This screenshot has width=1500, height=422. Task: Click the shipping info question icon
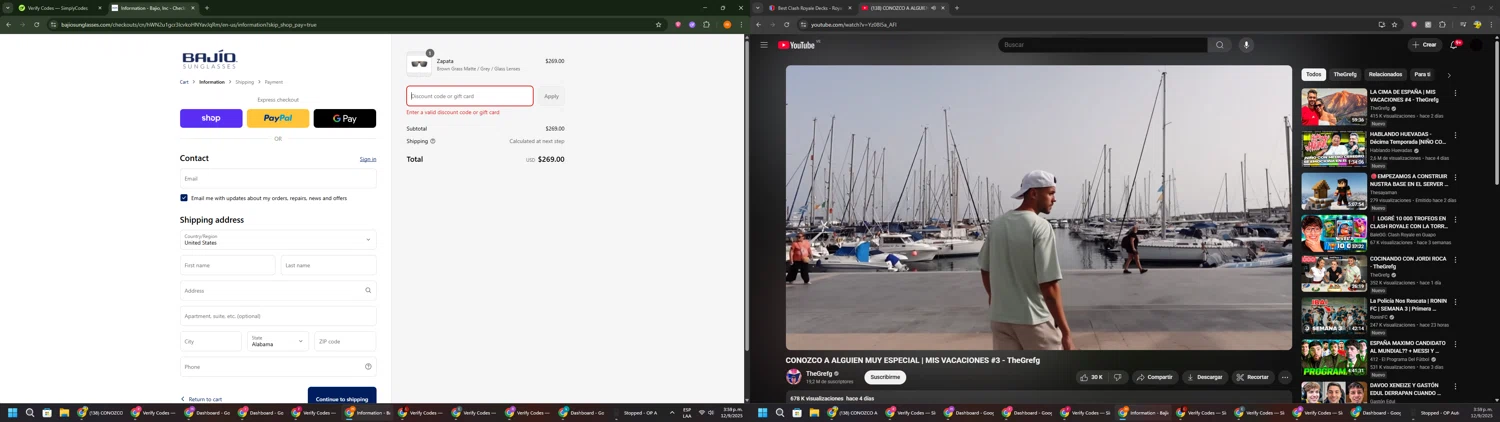(x=433, y=141)
